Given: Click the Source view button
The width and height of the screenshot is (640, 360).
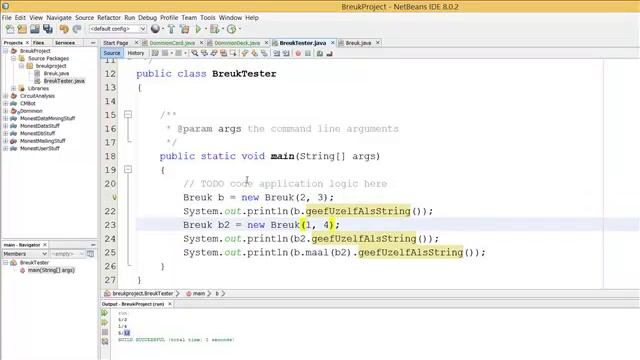Looking at the screenshot, I should [x=111, y=53].
